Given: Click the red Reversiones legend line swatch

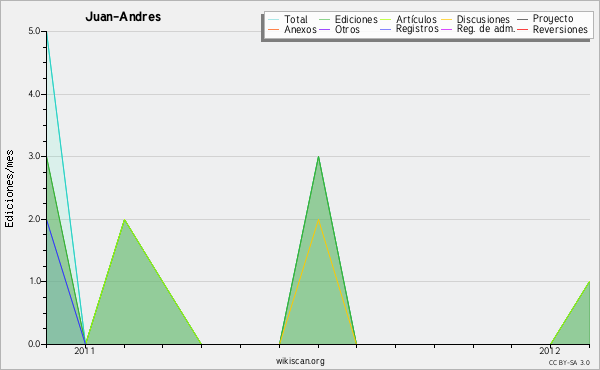Looking at the screenshot, I should (x=522, y=29).
